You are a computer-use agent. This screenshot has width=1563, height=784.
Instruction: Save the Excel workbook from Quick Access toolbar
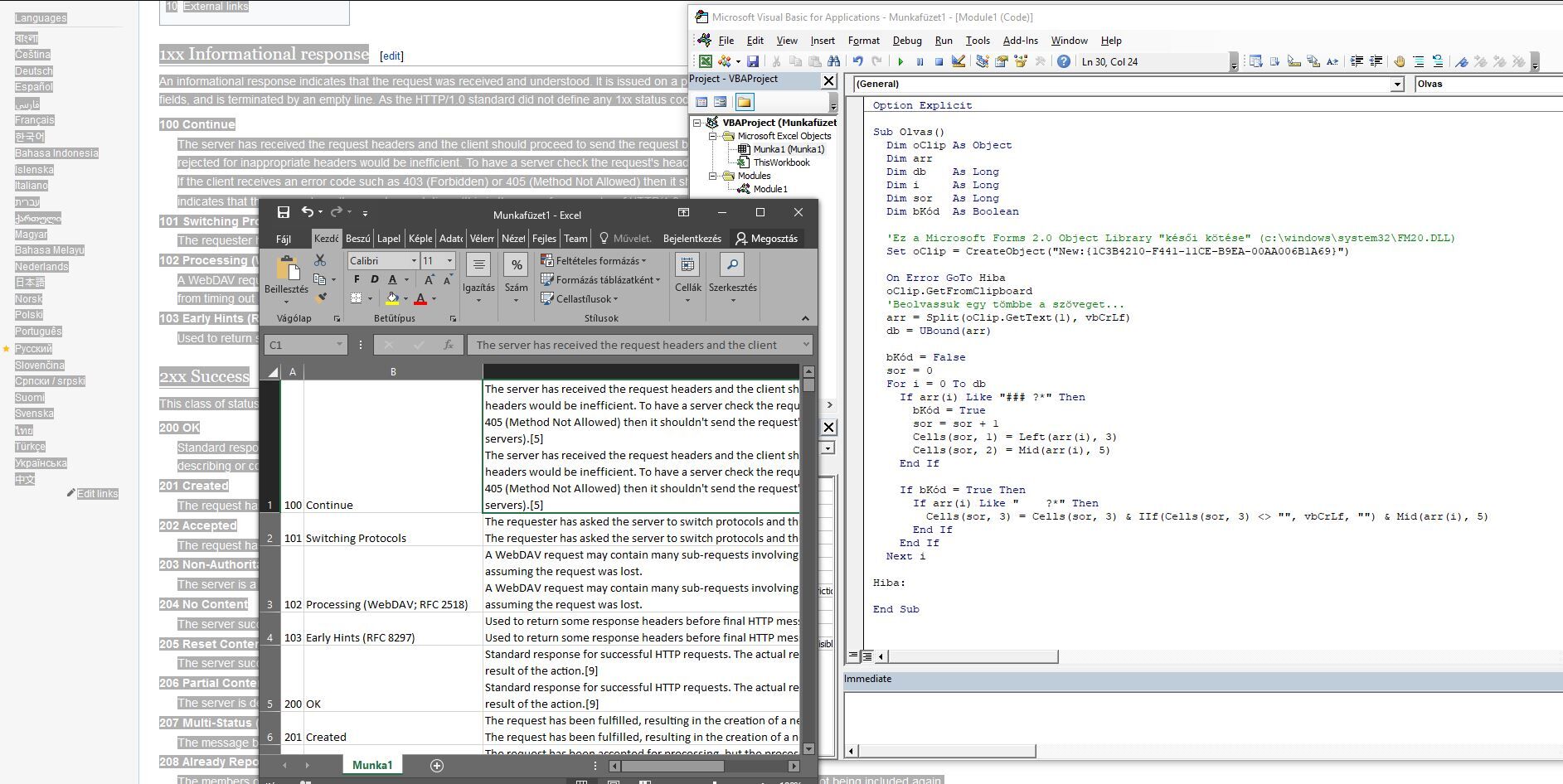click(283, 213)
